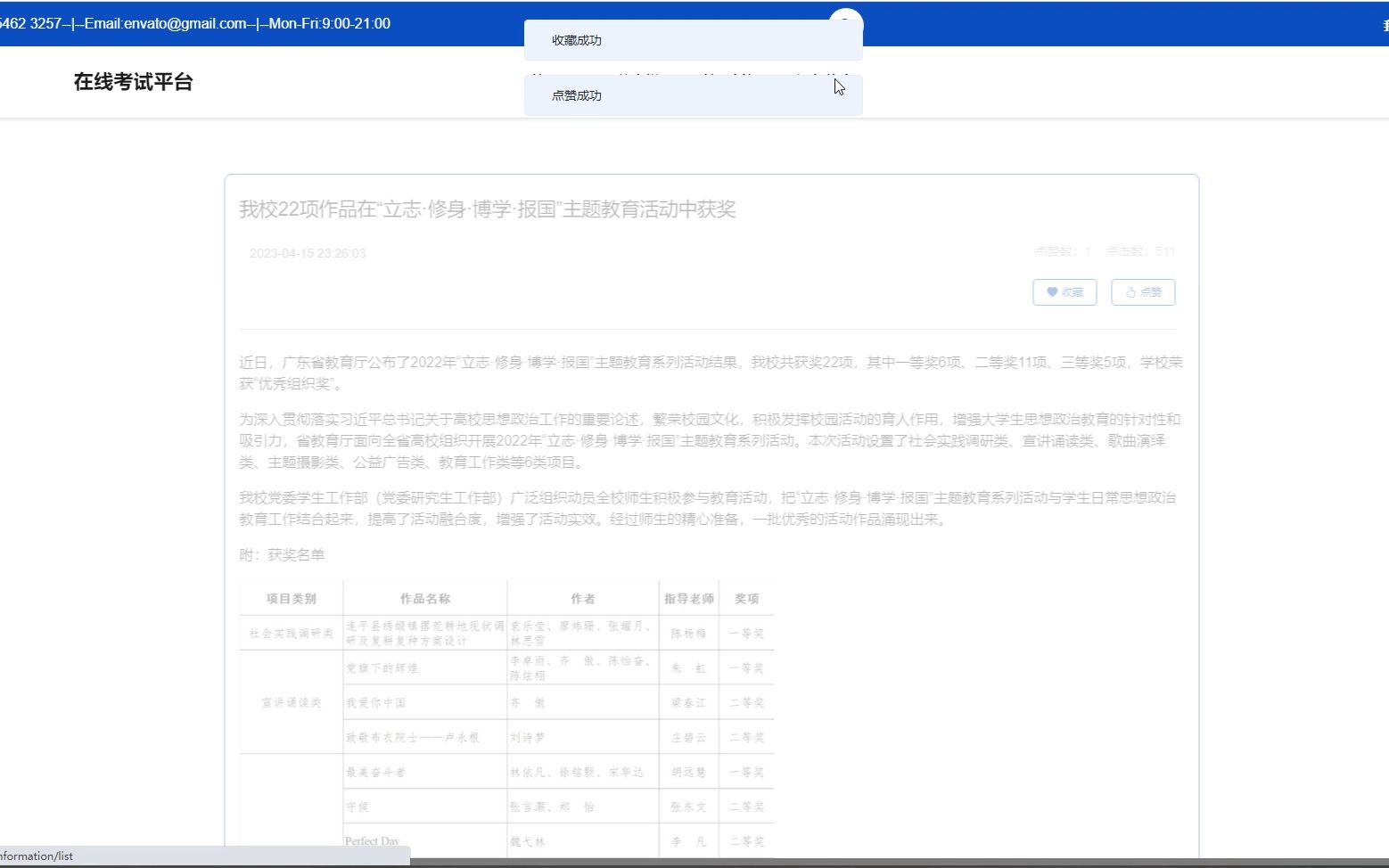Click the Perfect Day entry in the awards table

pyautogui.click(x=373, y=839)
